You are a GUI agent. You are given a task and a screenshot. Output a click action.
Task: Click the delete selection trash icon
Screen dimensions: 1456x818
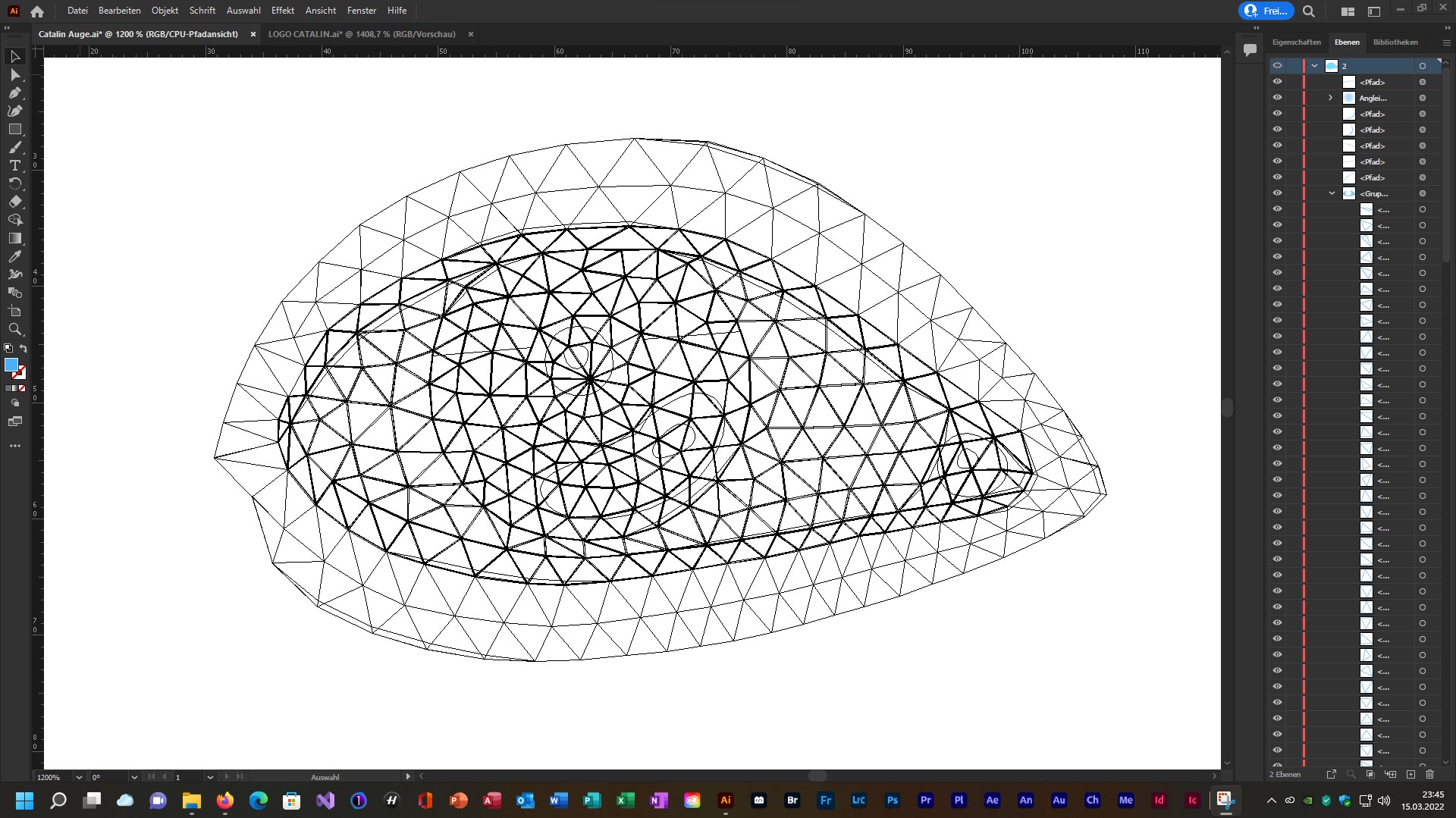[x=1429, y=774]
